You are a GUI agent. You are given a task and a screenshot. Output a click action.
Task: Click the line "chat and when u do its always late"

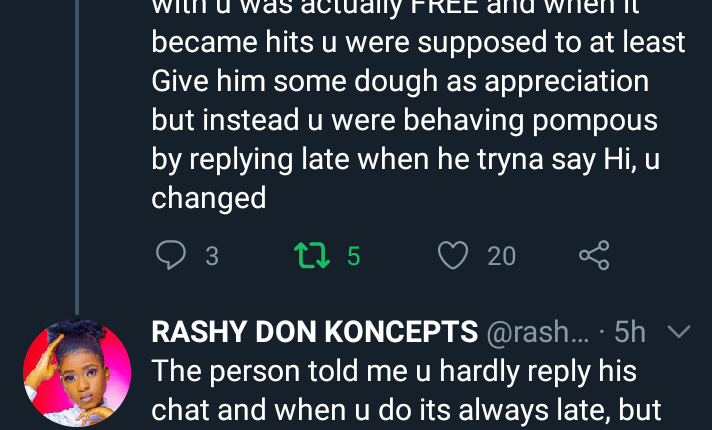404,410
